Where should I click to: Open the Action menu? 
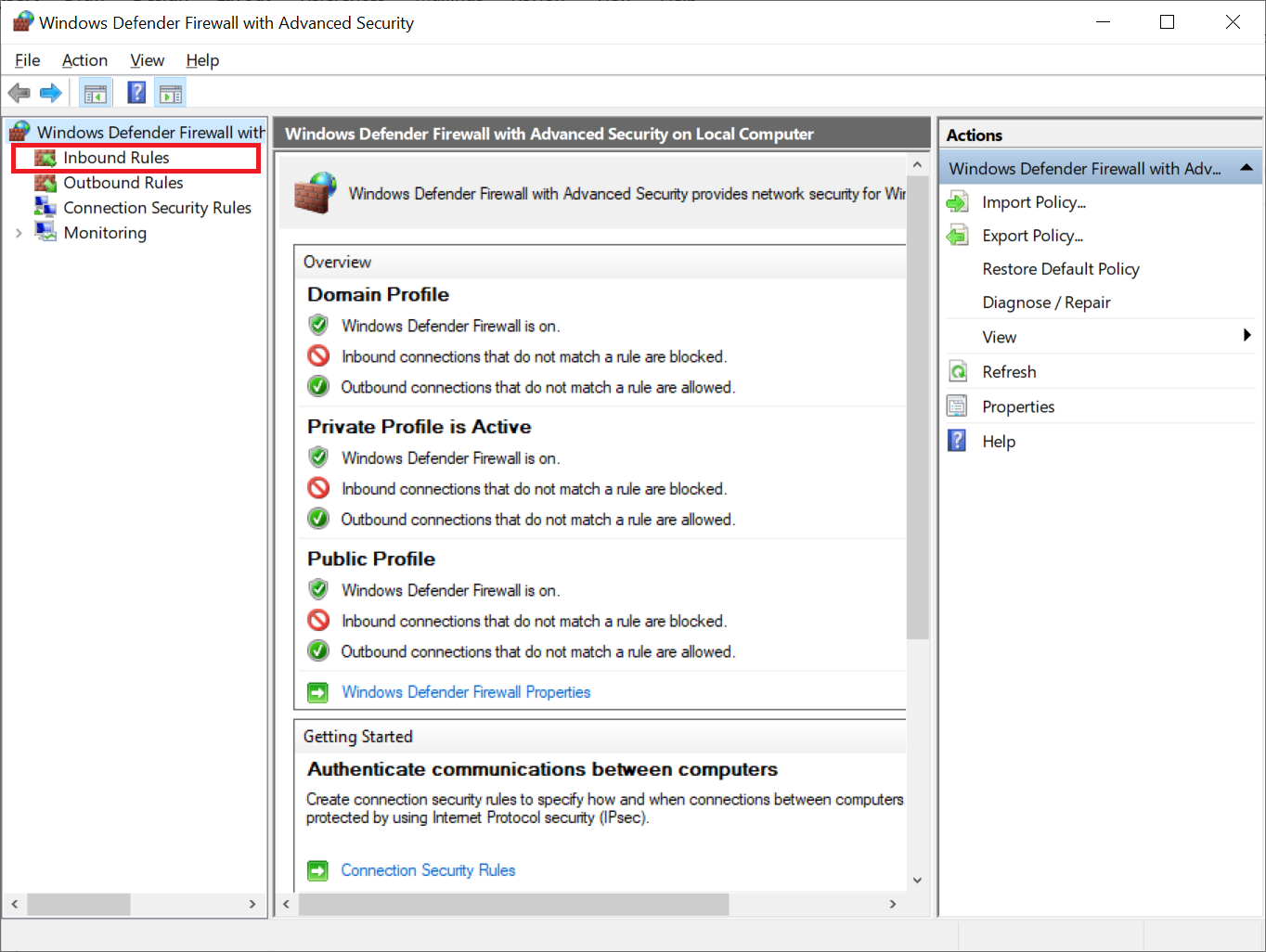tap(84, 60)
